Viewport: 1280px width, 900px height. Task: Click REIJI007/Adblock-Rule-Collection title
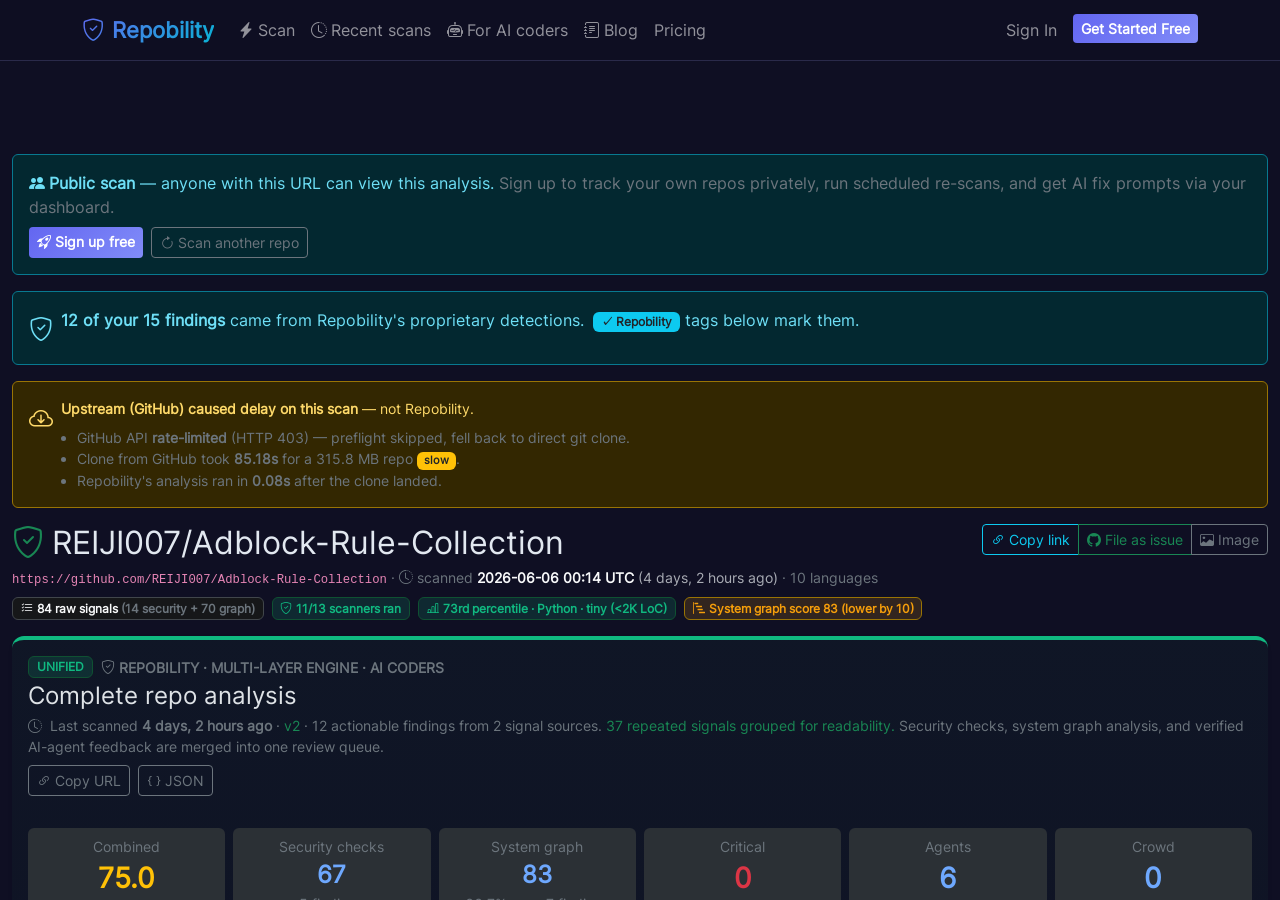pyautogui.click(x=308, y=542)
